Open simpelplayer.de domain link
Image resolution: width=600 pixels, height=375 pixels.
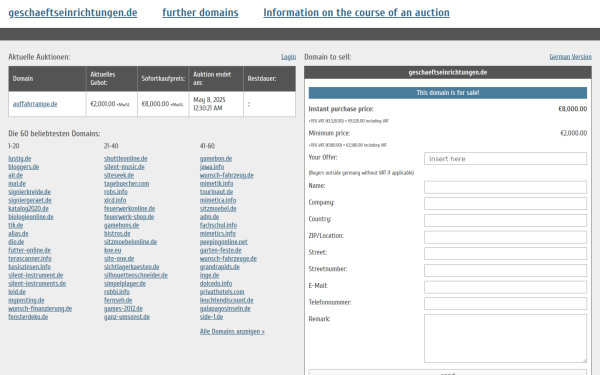point(125,284)
